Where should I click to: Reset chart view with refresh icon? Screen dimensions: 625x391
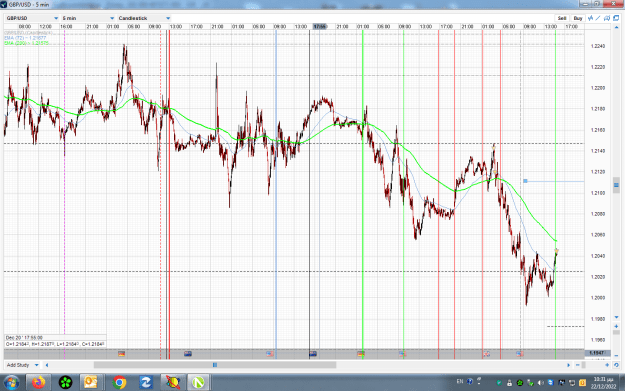tap(616, 365)
